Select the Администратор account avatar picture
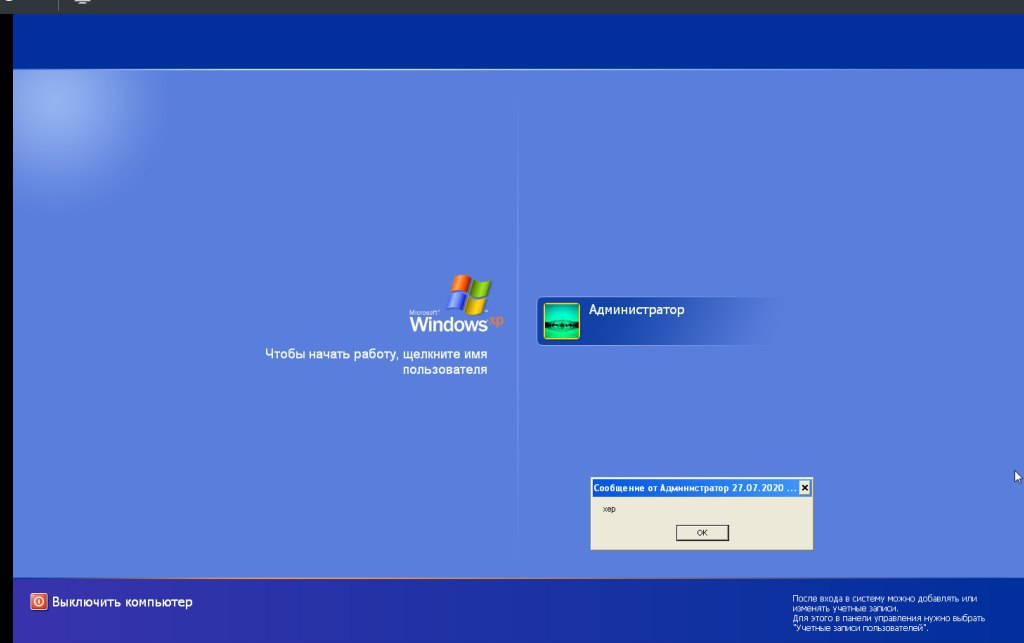Viewport: 1024px width, 643px height. point(562,321)
